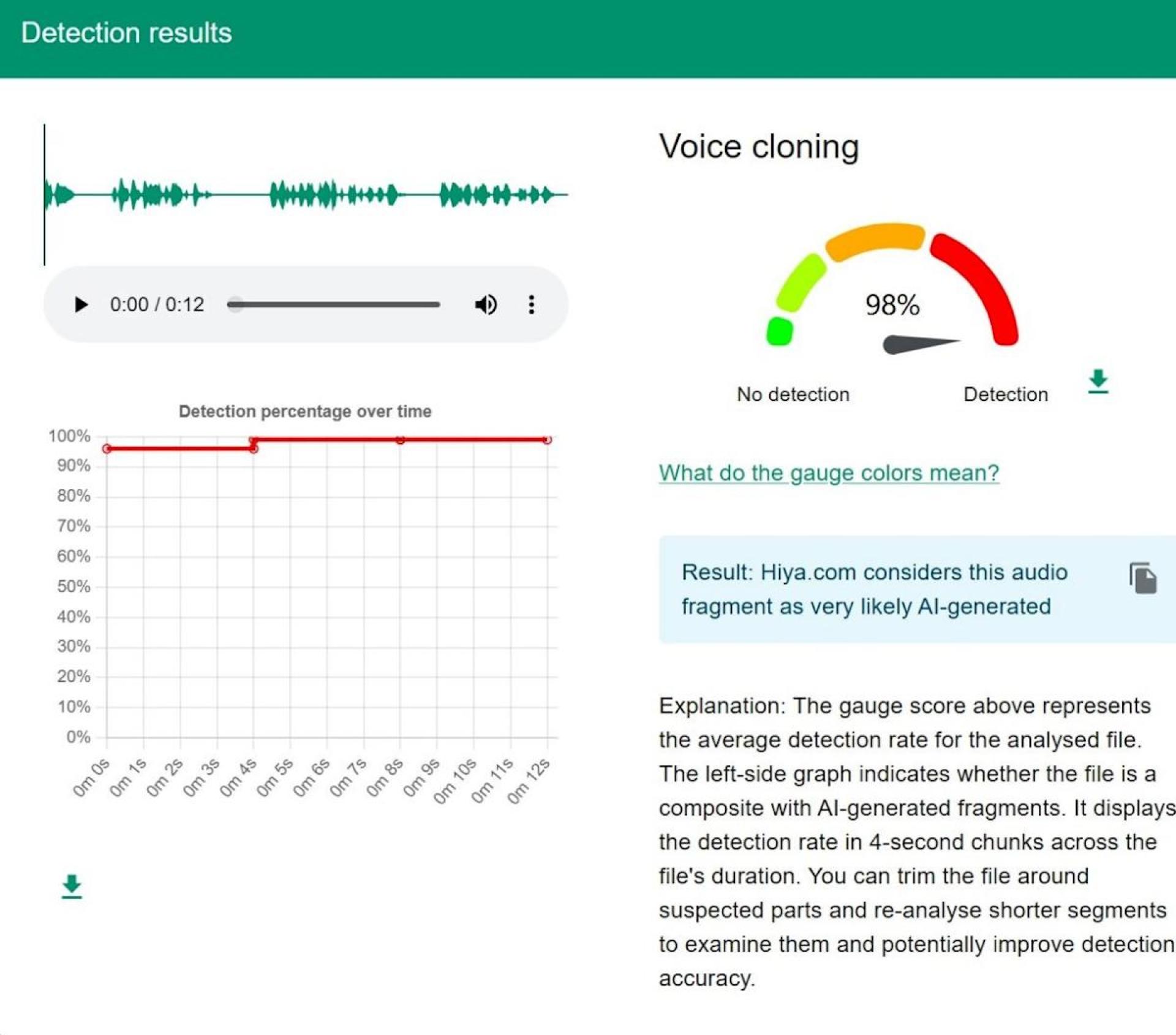The height and width of the screenshot is (1035, 1176).
Task: Download the detection percentage chart
Action: 72,886
